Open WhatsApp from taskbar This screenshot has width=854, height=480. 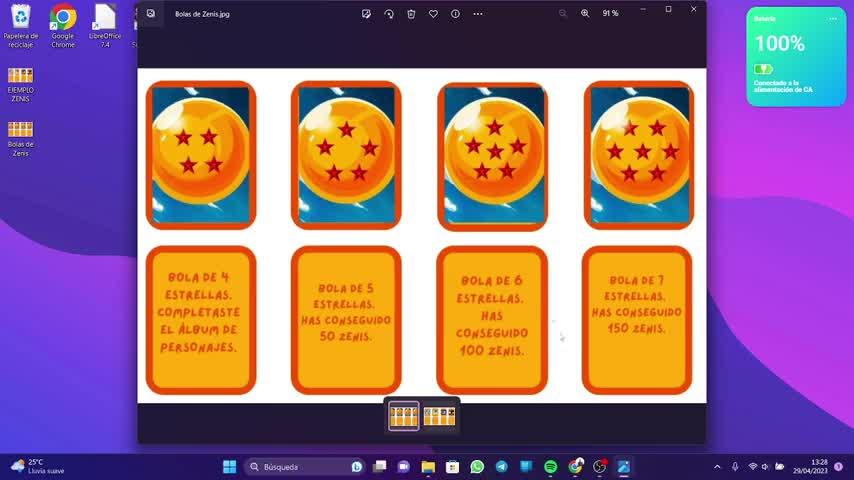pos(477,467)
